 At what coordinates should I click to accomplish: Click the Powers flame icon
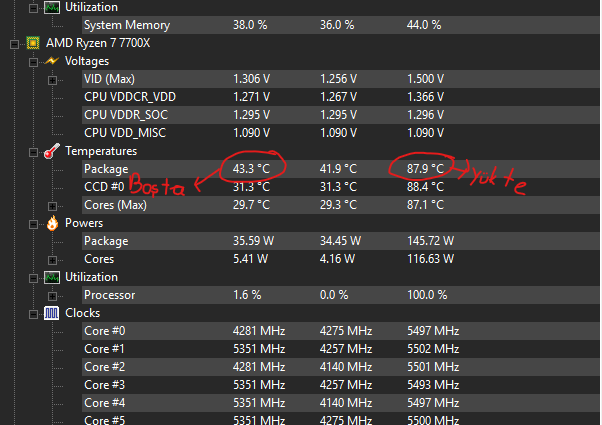tap(50, 223)
